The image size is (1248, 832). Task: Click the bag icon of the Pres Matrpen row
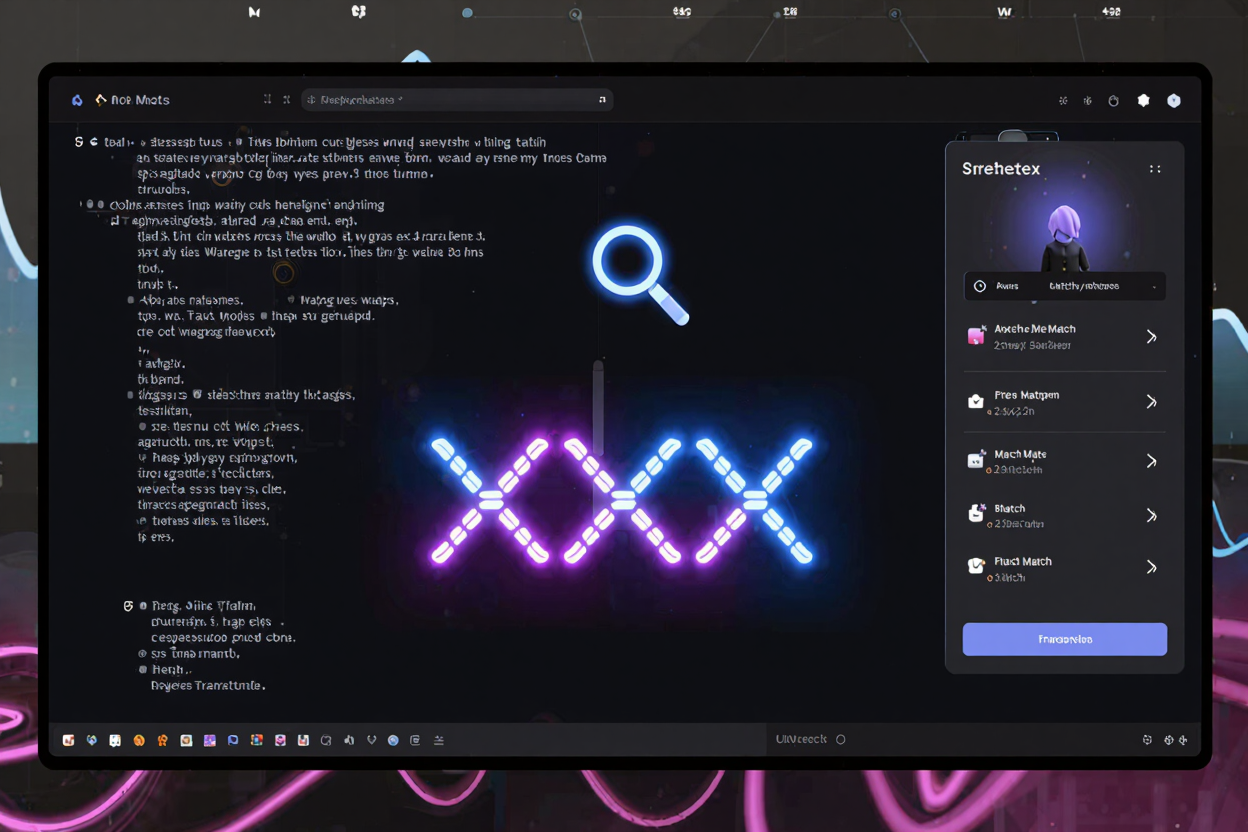(975, 402)
